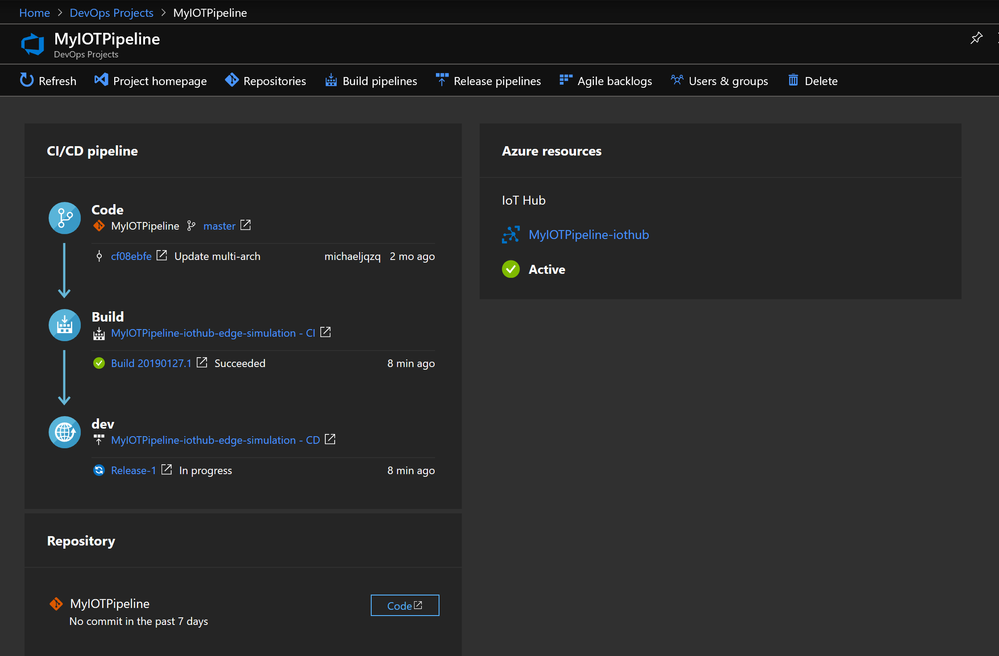Click the author name michaeljqzq
Image resolution: width=999 pixels, height=656 pixels.
click(352, 256)
